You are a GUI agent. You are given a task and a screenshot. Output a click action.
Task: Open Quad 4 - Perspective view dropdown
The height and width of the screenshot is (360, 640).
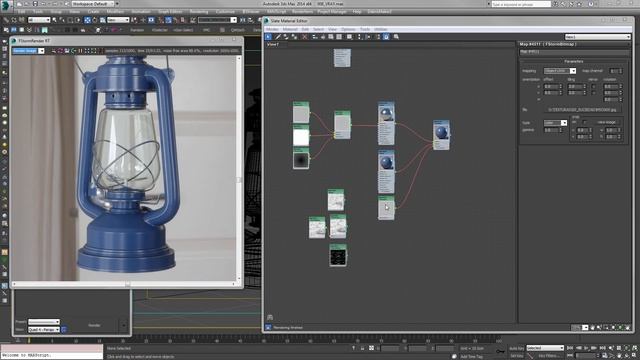[x=44, y=329]
